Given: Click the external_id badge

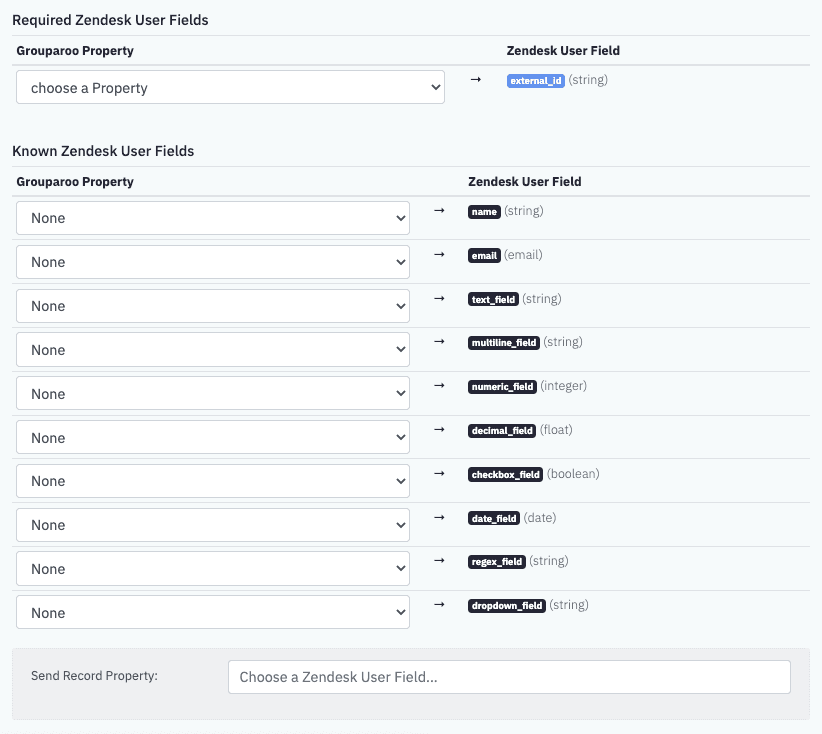Looking at the screenshot, I should click(x=535, y=81).
